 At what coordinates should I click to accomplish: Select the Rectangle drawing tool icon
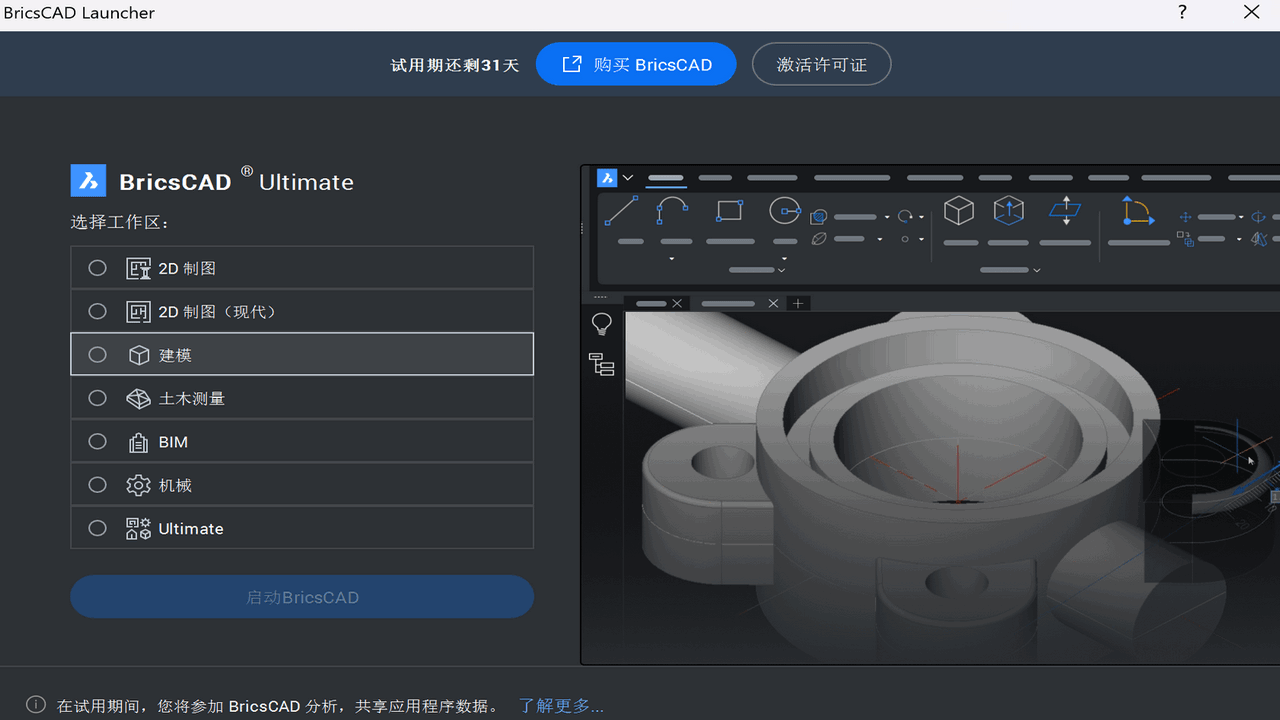click(x=729, y=210)
